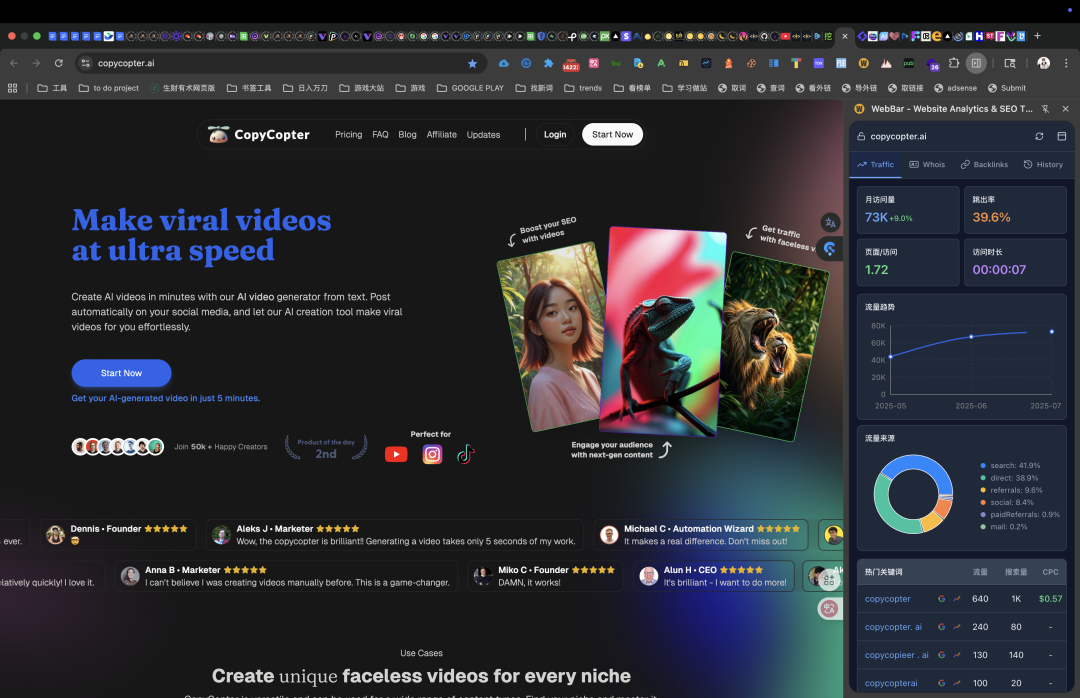Click the browser back arrow
Image resolution: width=1080 pixels, height=698 pixels.
click(14, 63)
